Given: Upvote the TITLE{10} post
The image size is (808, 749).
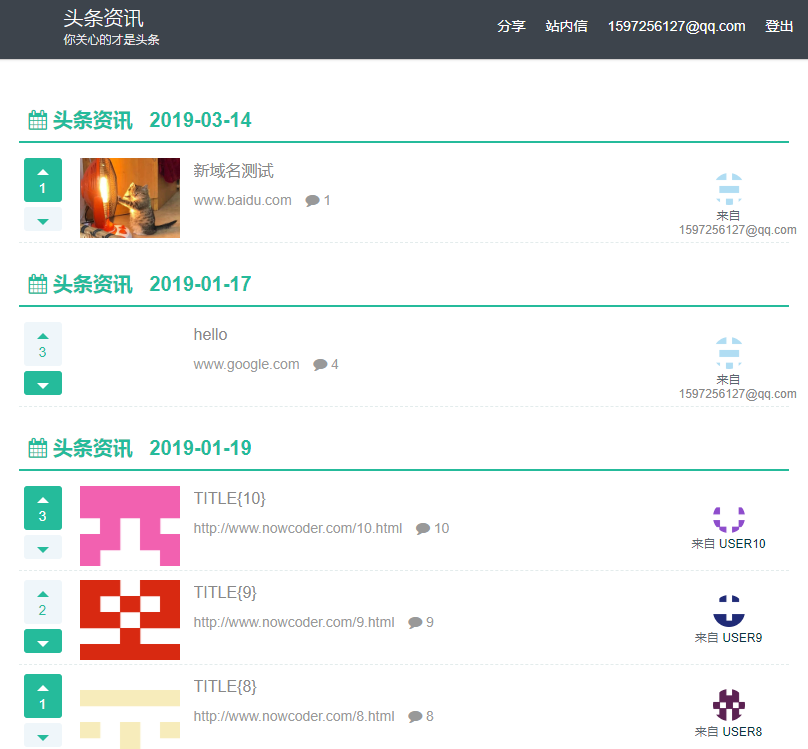Looking at the screenshot, I should [42, 508].
